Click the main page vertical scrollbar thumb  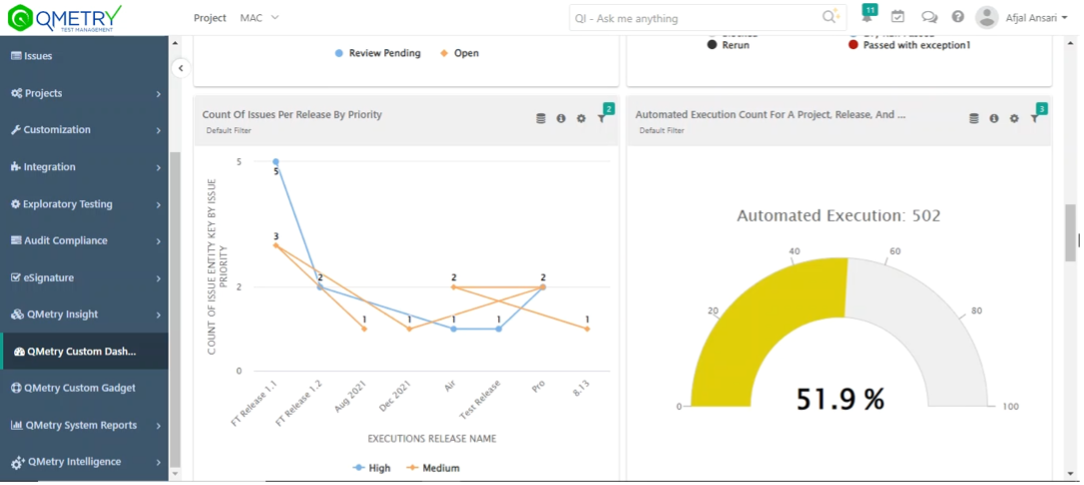[x=1070, y=232]
